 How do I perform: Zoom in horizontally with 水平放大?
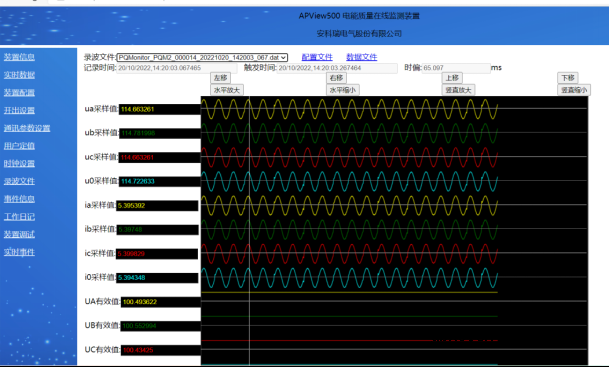227,90
